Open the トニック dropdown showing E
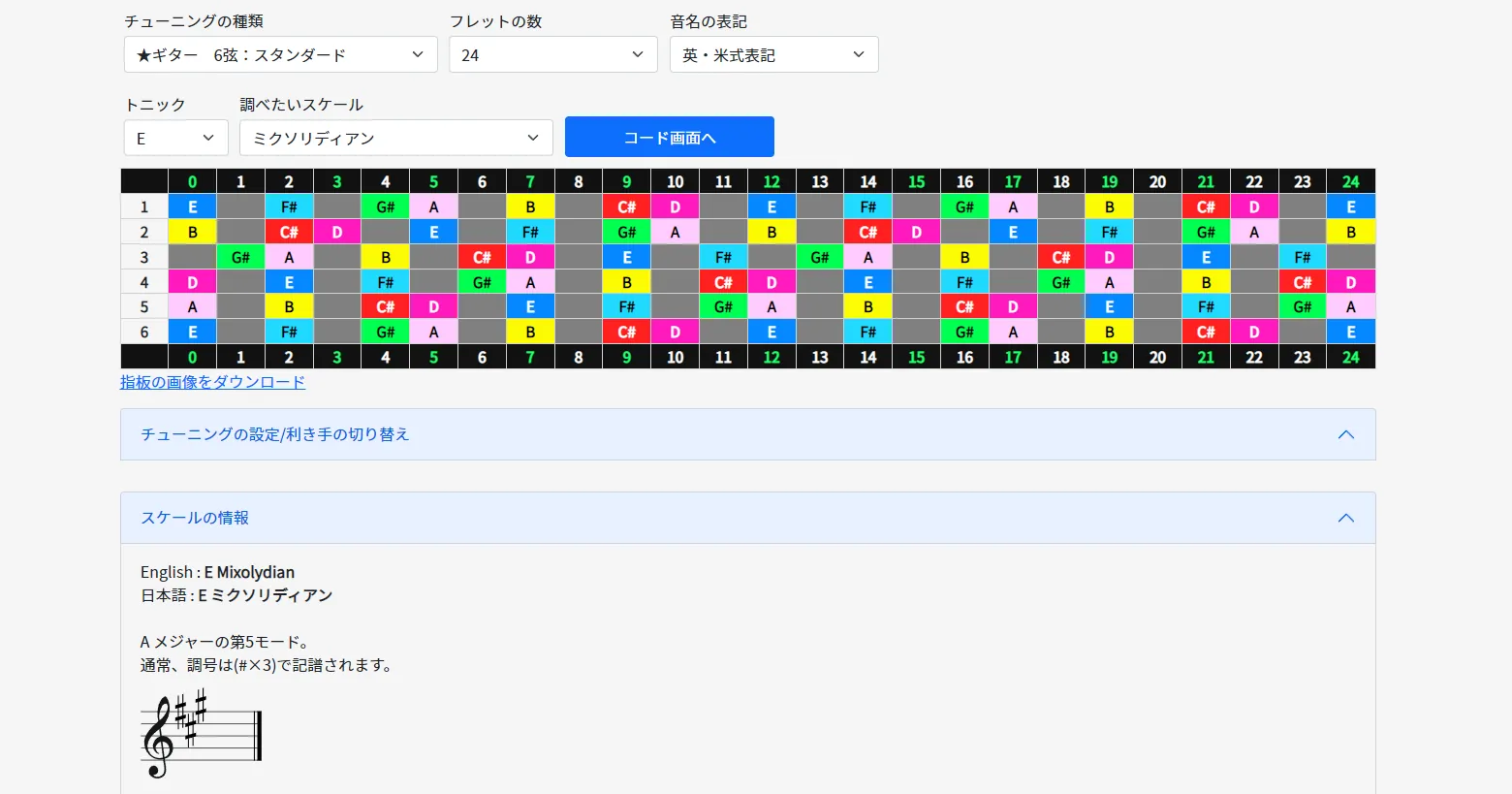The height and width of the screenshot is (794, 1512). [175, 138]
